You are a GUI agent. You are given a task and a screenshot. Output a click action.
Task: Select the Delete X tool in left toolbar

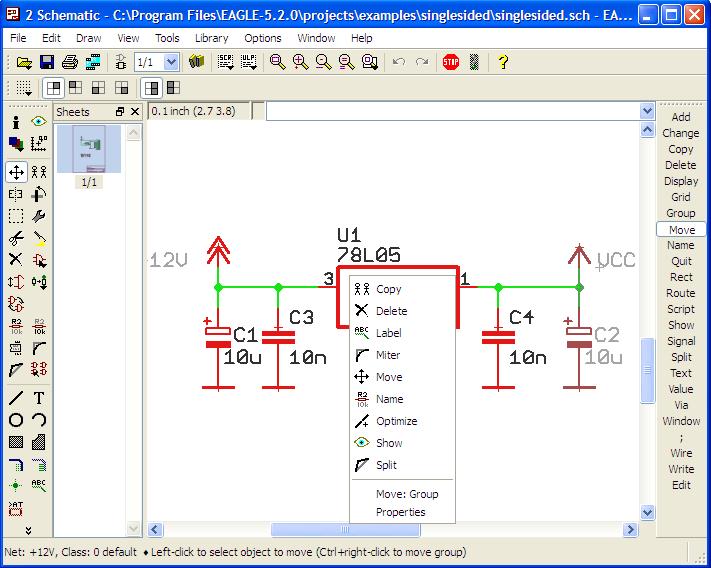(16, 260)
